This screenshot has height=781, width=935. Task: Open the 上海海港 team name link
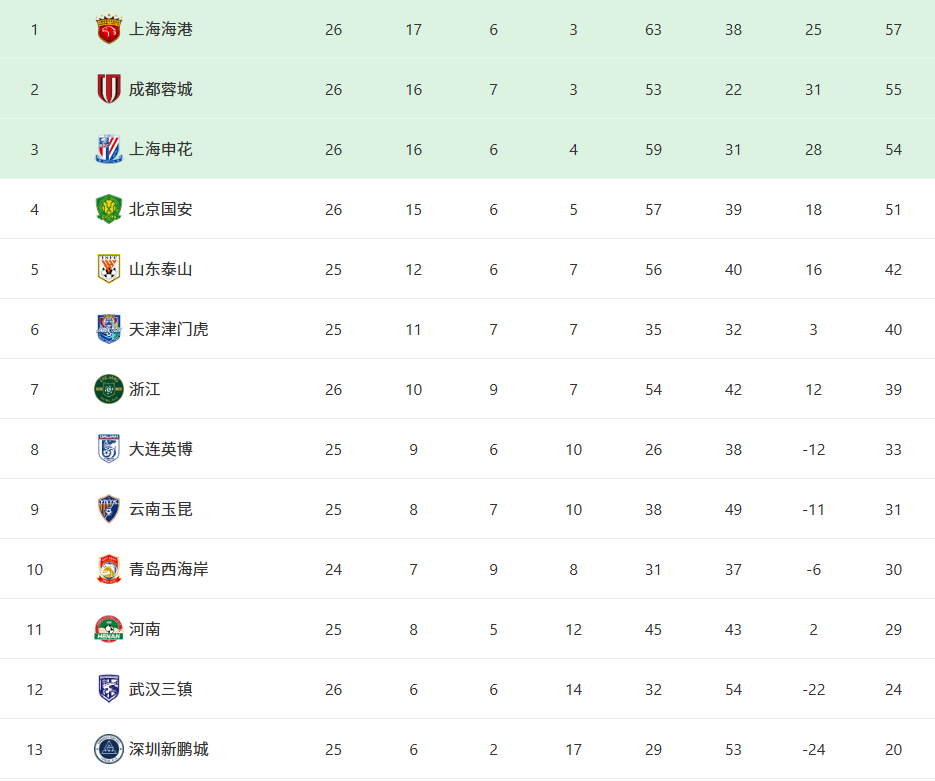coord(160,30)
